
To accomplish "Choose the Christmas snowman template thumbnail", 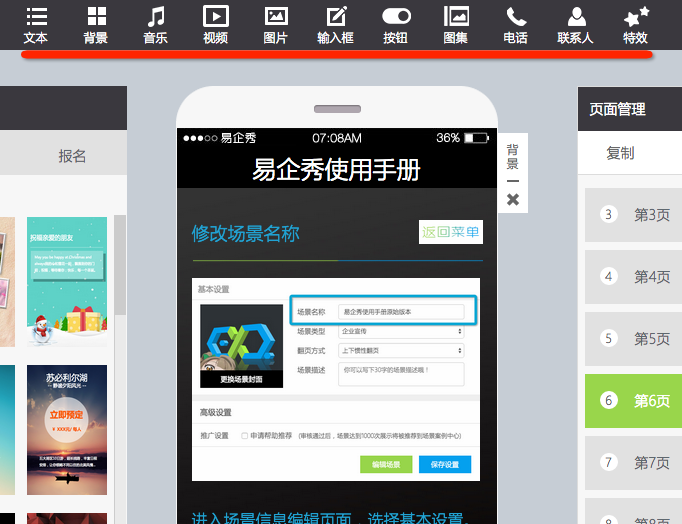I will click(x=67, y=282).
